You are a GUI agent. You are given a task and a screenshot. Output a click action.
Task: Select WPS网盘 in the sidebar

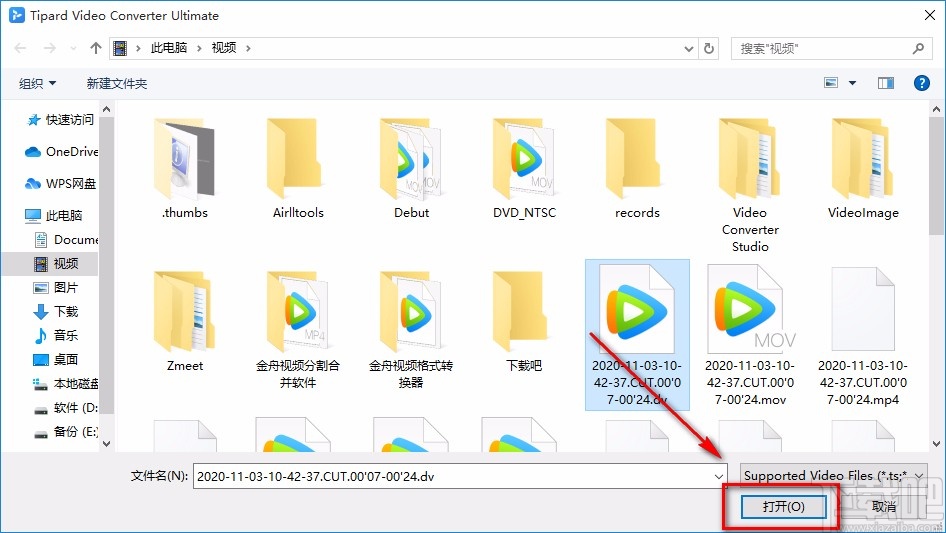[x=60, y=184]
